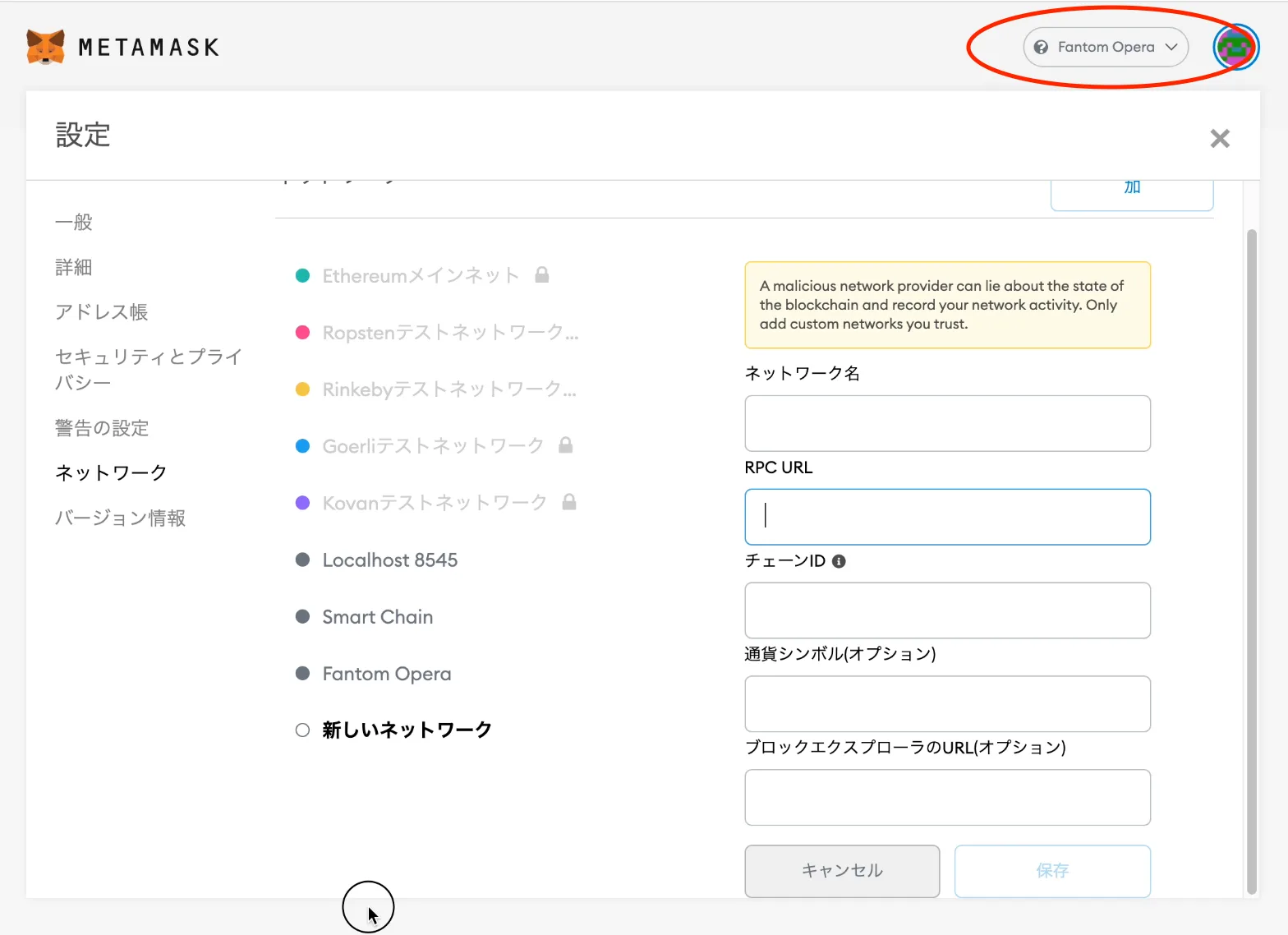Switch to セキュリティとプライバシー settings tab
Viewport: 1288px width, 935px height.
coord(149,370)
